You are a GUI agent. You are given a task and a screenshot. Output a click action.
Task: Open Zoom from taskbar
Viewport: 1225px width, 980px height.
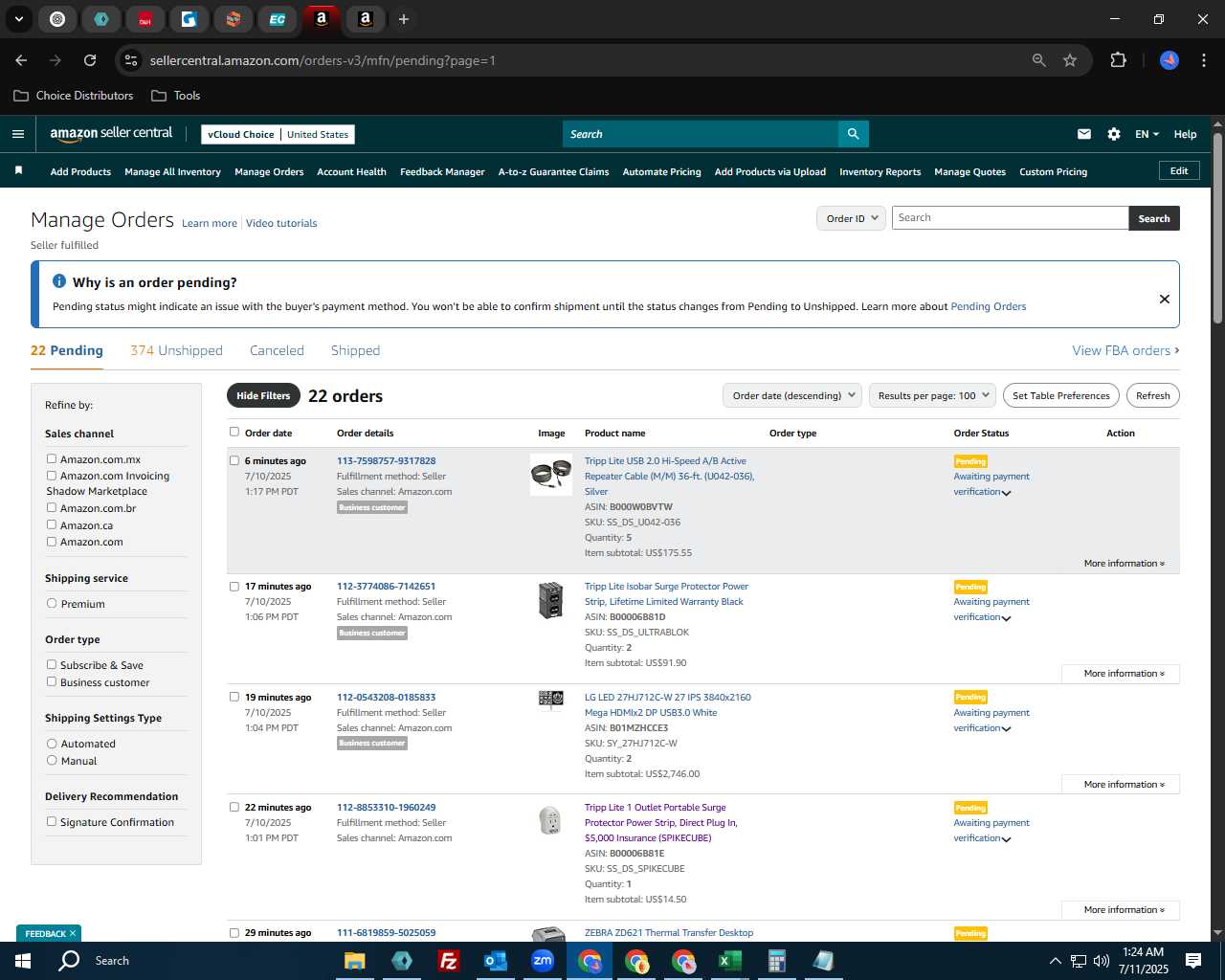(543, 961)
